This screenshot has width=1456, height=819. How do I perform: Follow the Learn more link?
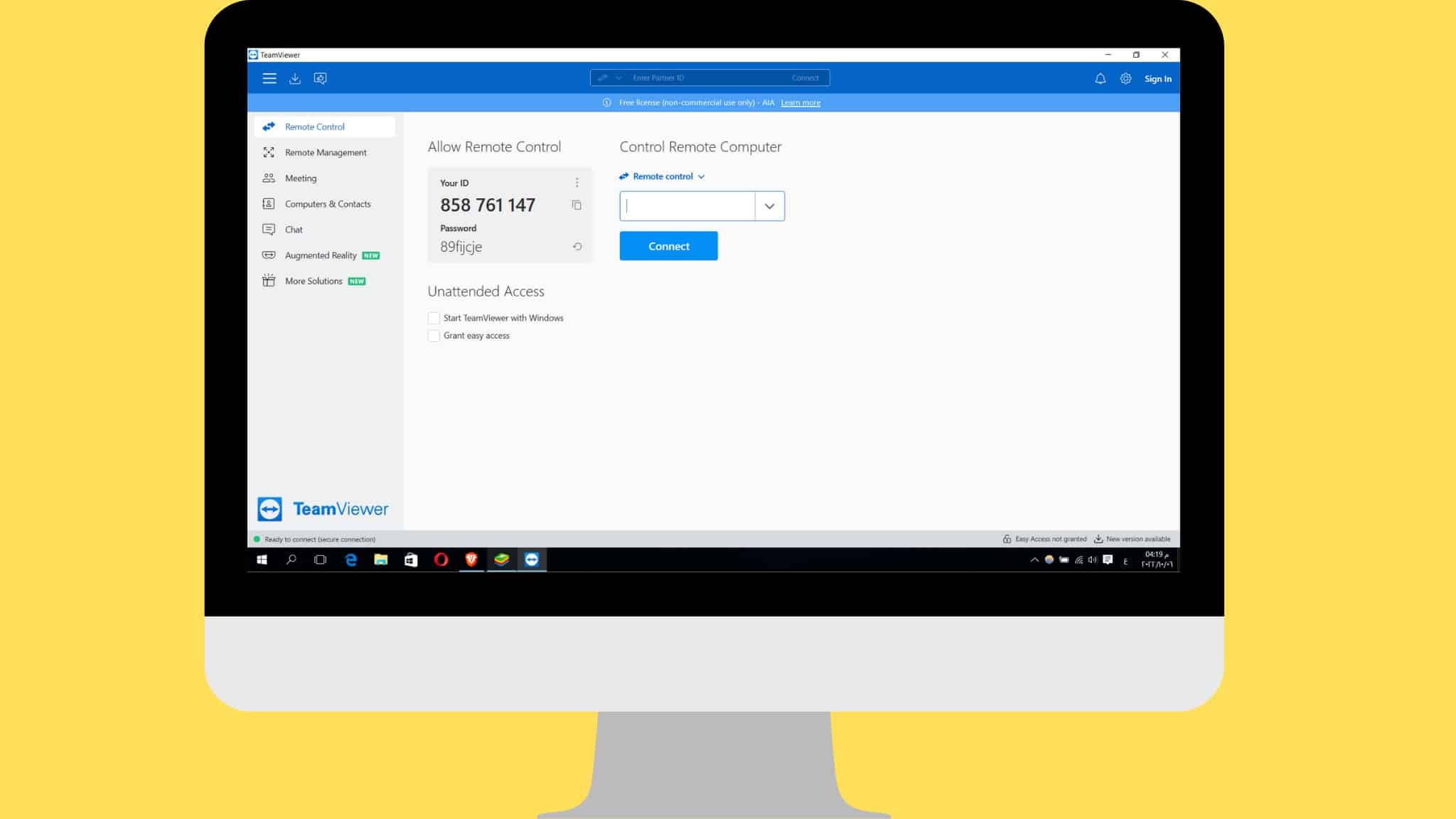coord(801,102)
